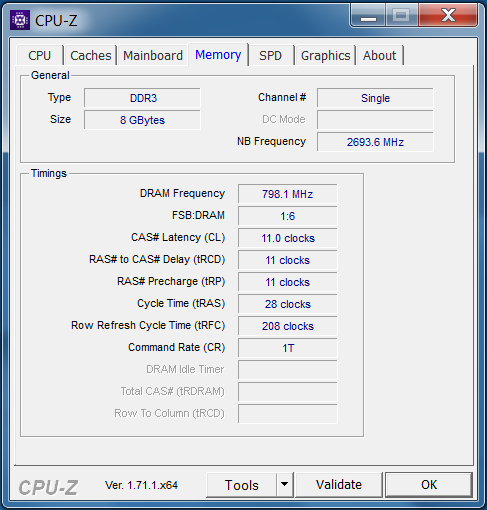Click the Size value 8 GBytes
487x510 pixels.
tap(142, 120)
